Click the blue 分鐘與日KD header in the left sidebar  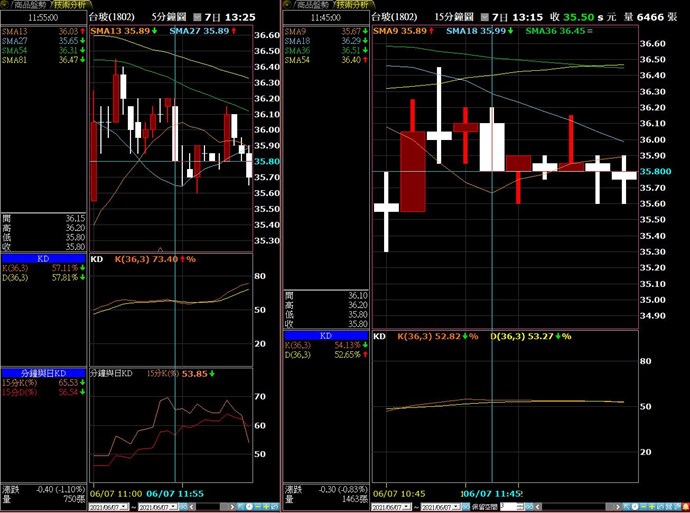[x=43, y=372]
